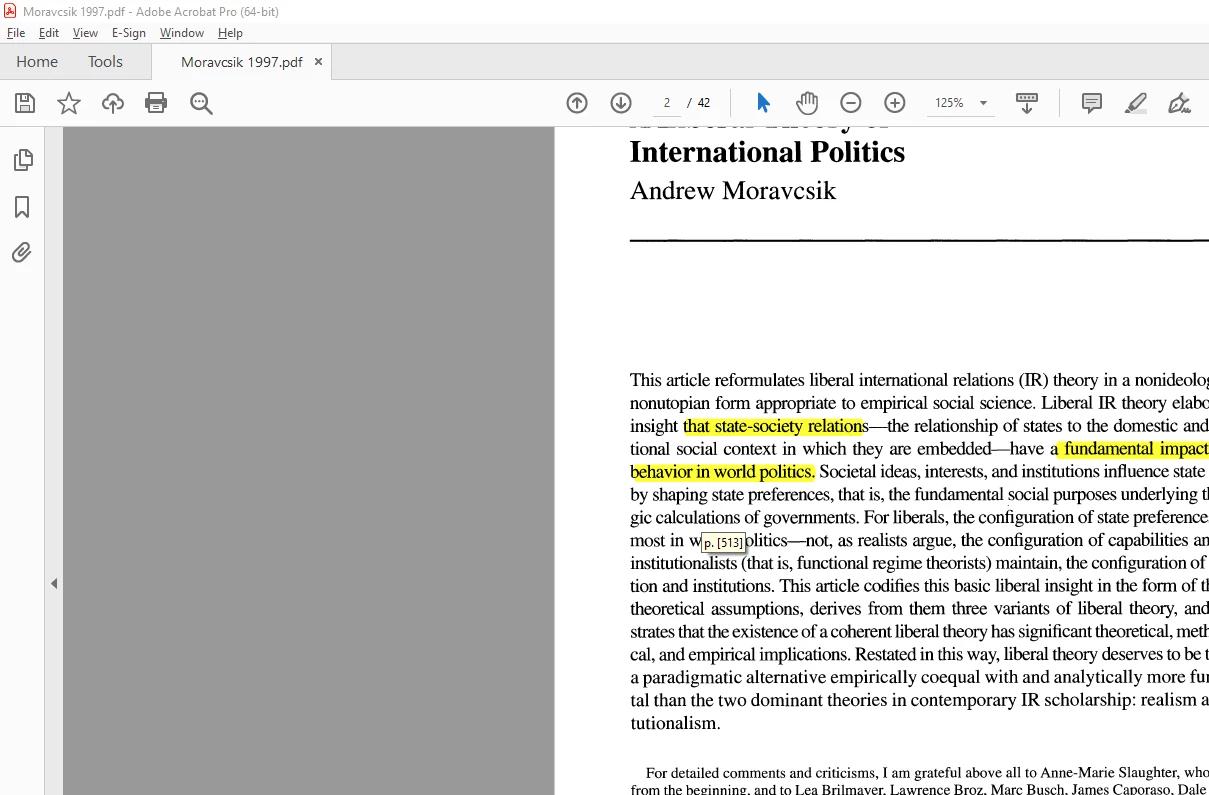Open the E-Sign menu

click(129, 33)
